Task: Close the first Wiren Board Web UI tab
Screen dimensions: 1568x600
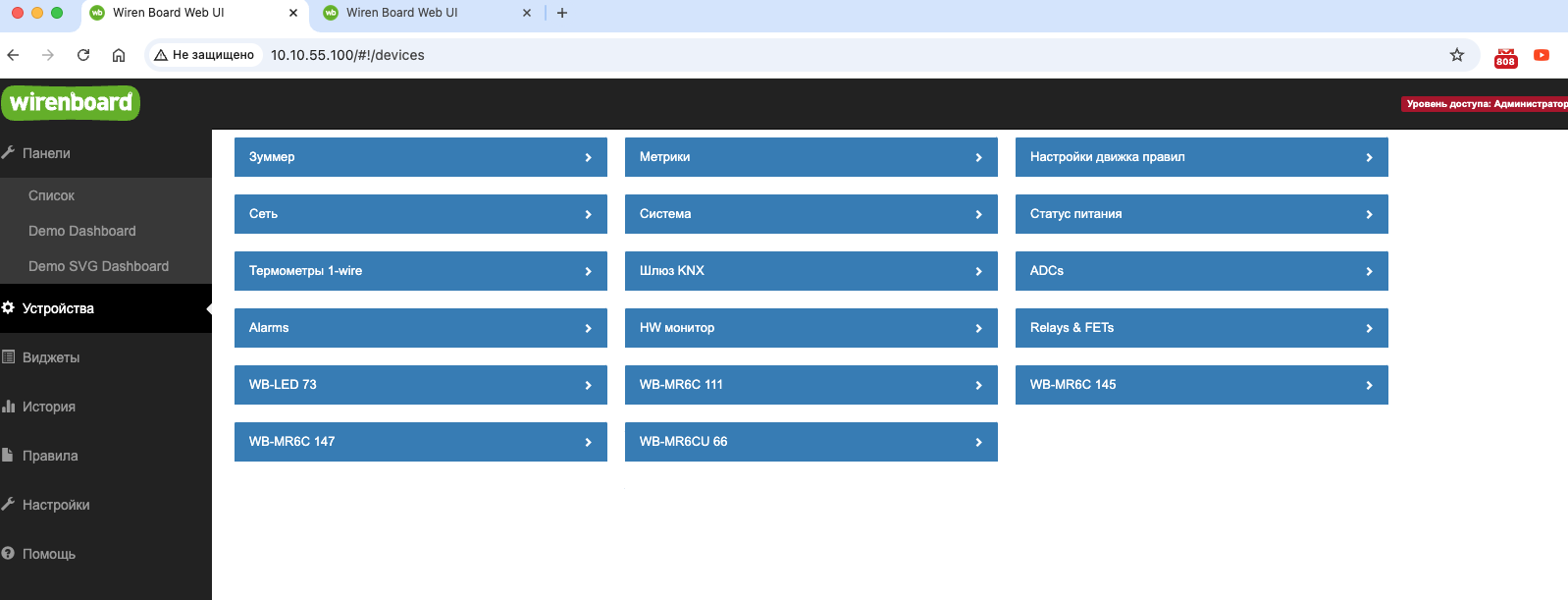Action: point(293,13)
